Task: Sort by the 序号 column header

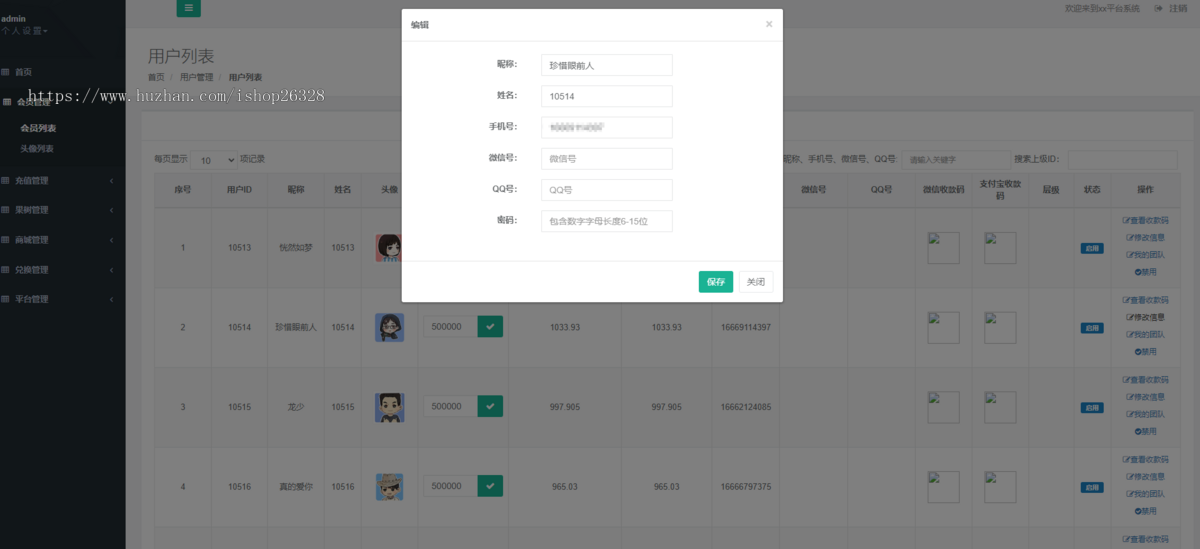Action: pos(182,189)
